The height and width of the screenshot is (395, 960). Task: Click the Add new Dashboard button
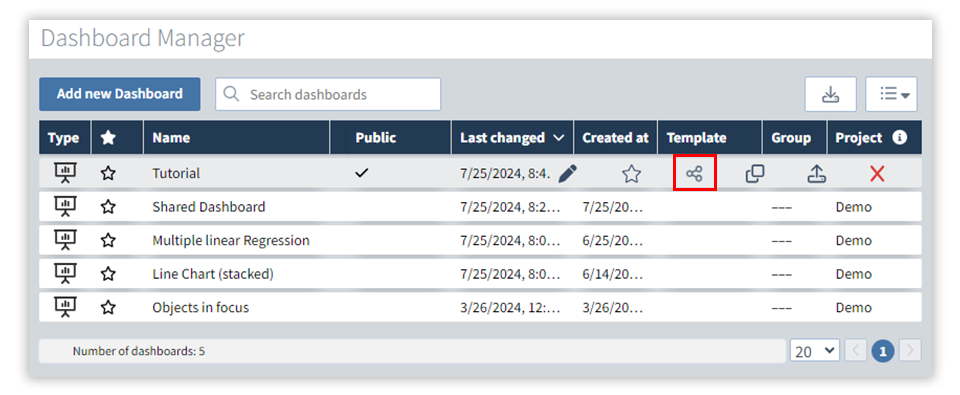120,94
